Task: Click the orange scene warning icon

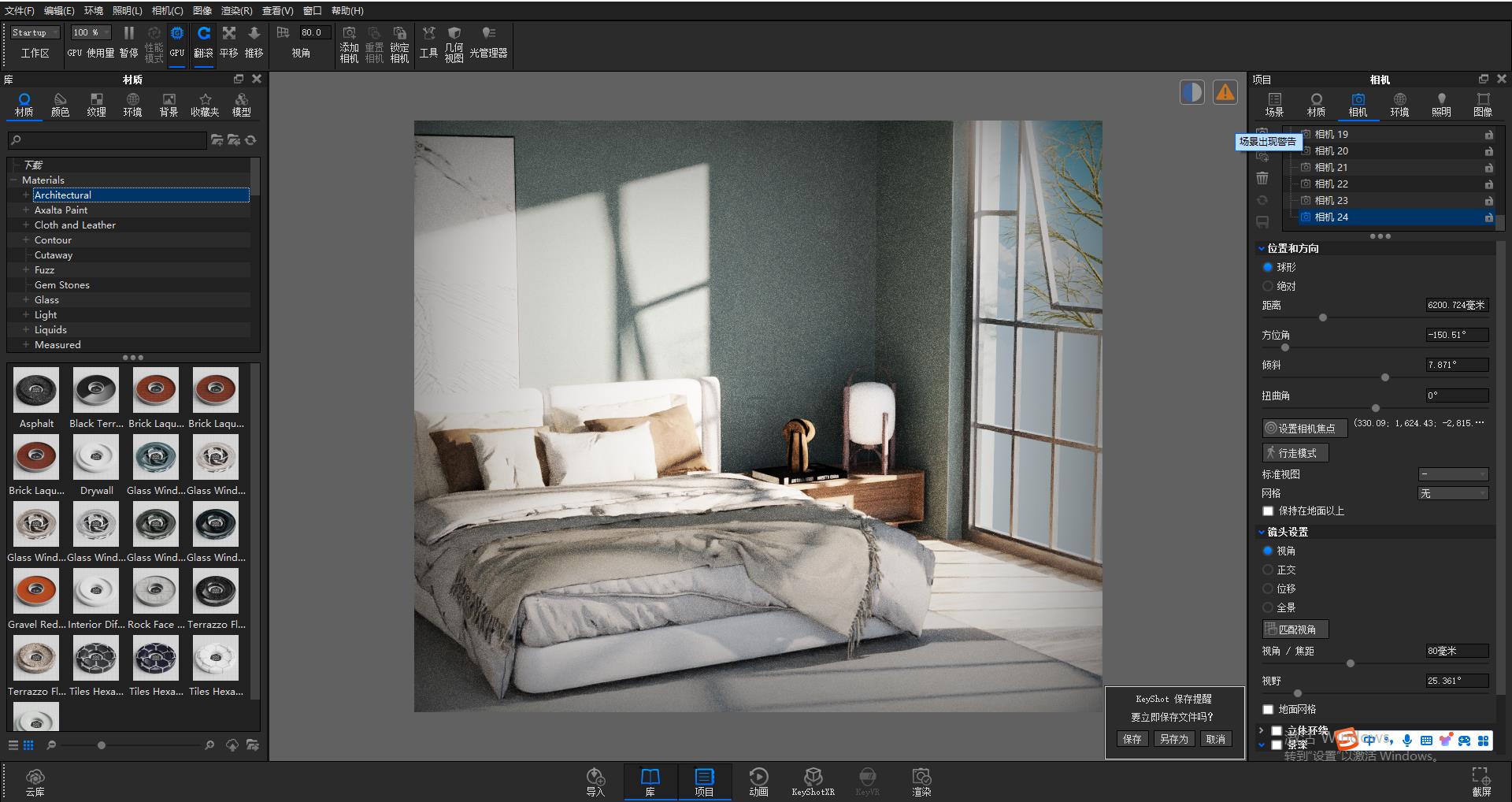Action: (1225, 92)
